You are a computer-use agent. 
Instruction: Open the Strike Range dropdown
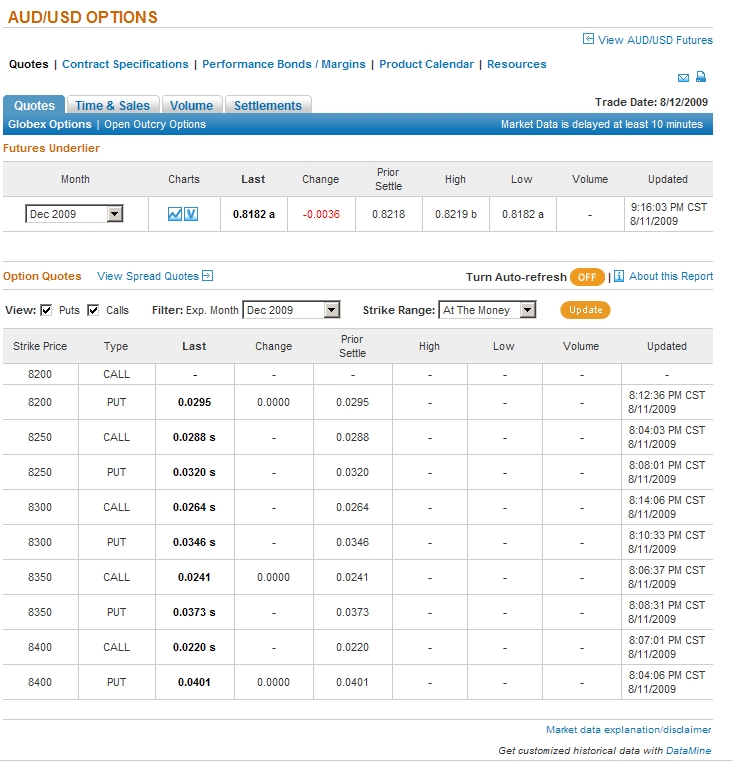click(x=528, y=310)
